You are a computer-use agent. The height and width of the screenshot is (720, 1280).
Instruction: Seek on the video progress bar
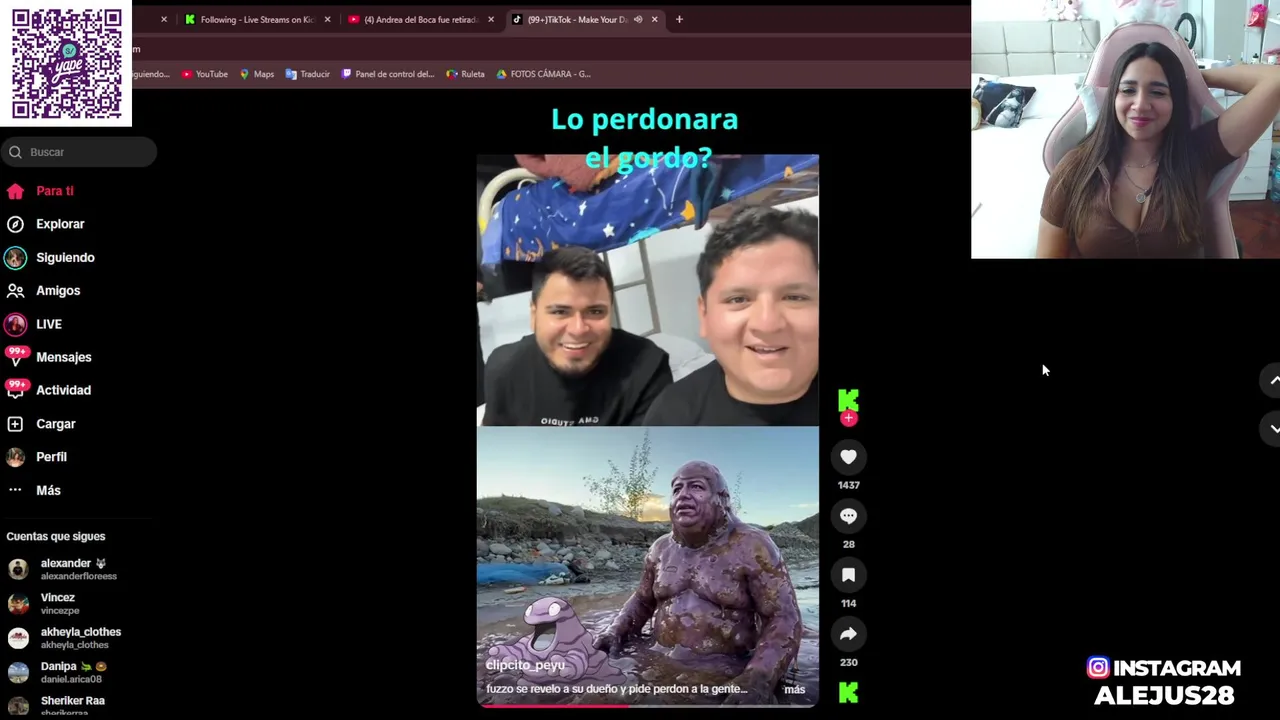pyautogui.click(x=647, y=706)
